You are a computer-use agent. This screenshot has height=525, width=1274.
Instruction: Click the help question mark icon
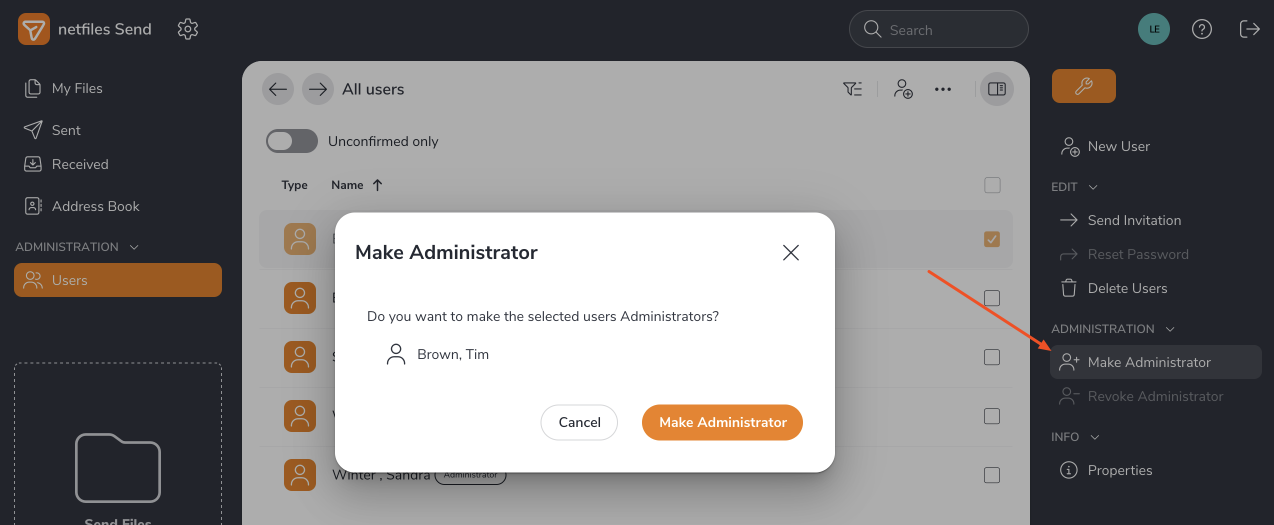click(x=1202, y=29)
